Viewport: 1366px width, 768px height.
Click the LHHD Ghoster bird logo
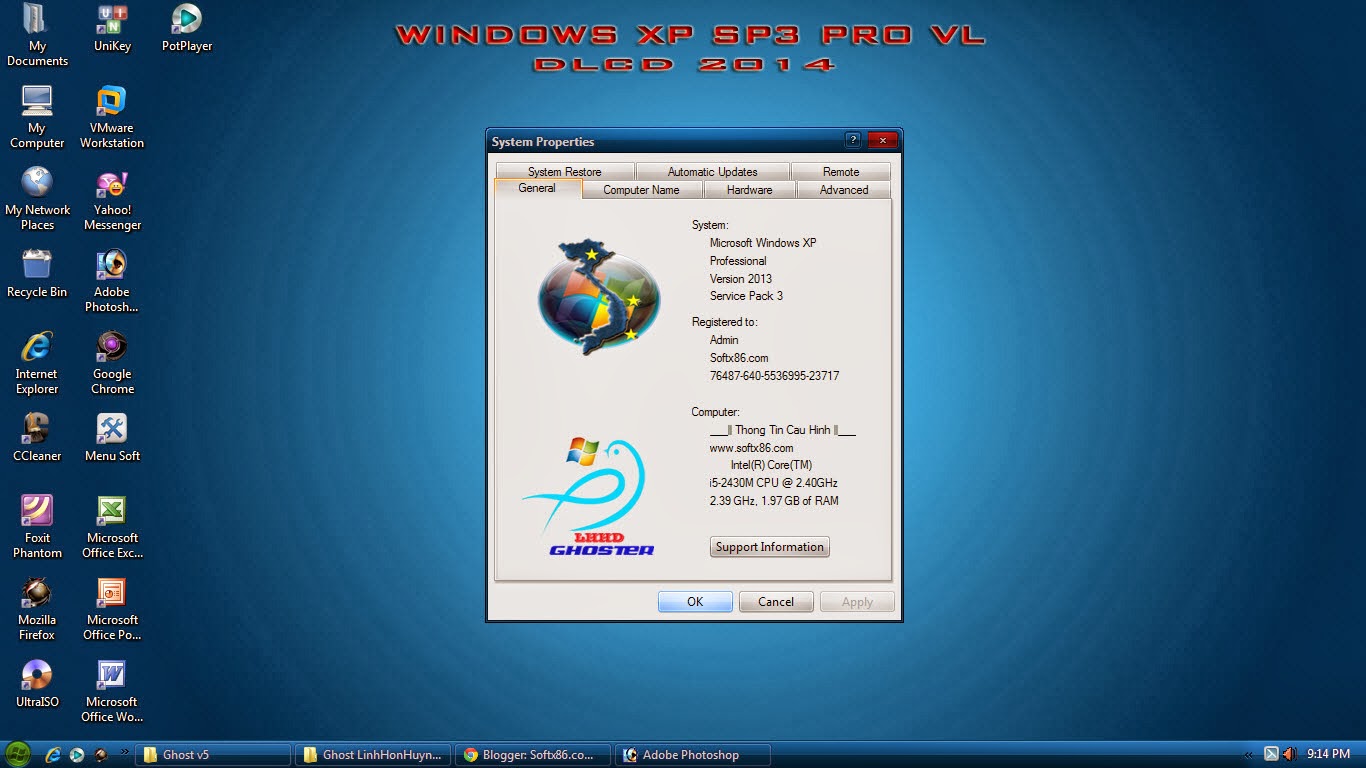point(588,496)
